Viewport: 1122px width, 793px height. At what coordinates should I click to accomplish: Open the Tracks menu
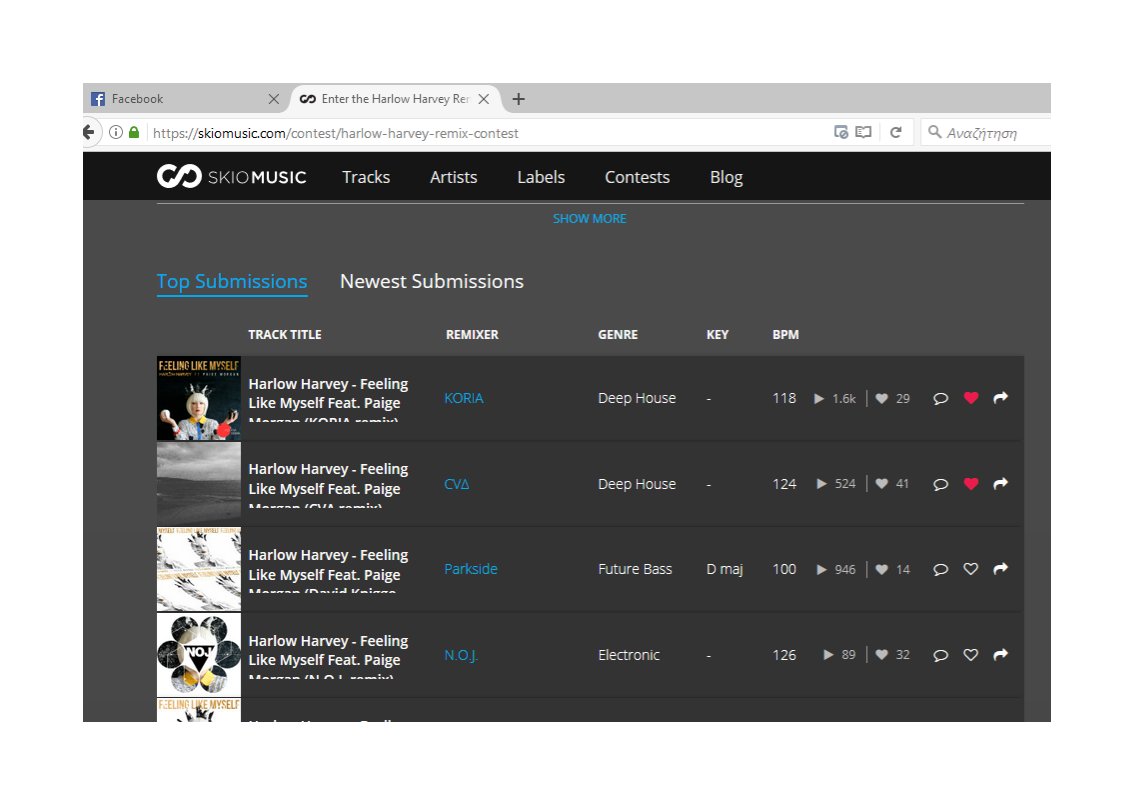click(366, 177)
